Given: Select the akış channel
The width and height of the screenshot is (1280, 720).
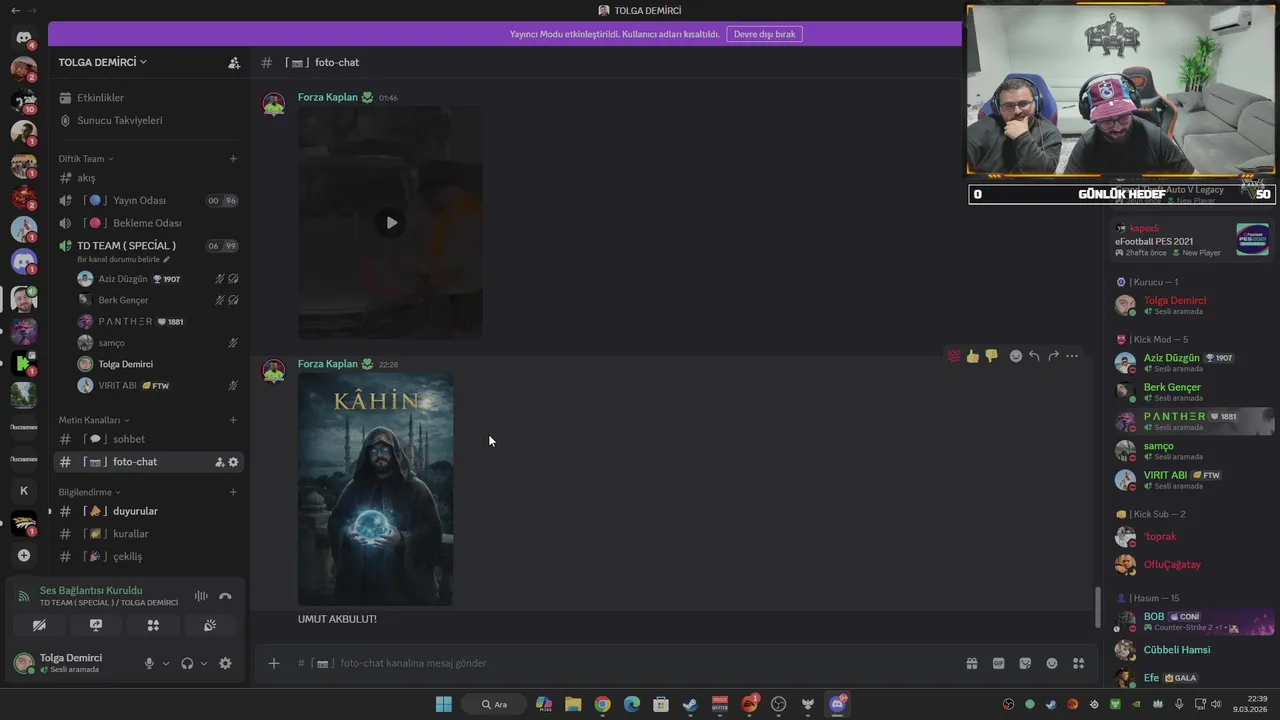Looking at the screenshot, I should coord(148,178).
